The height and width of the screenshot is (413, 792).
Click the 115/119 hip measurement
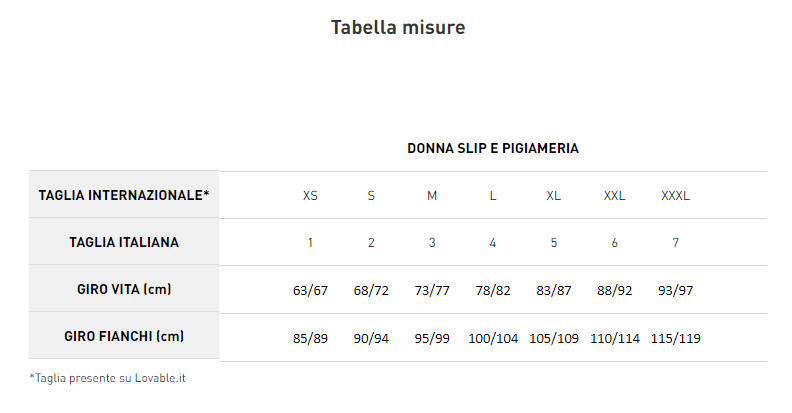click(675, 339)
